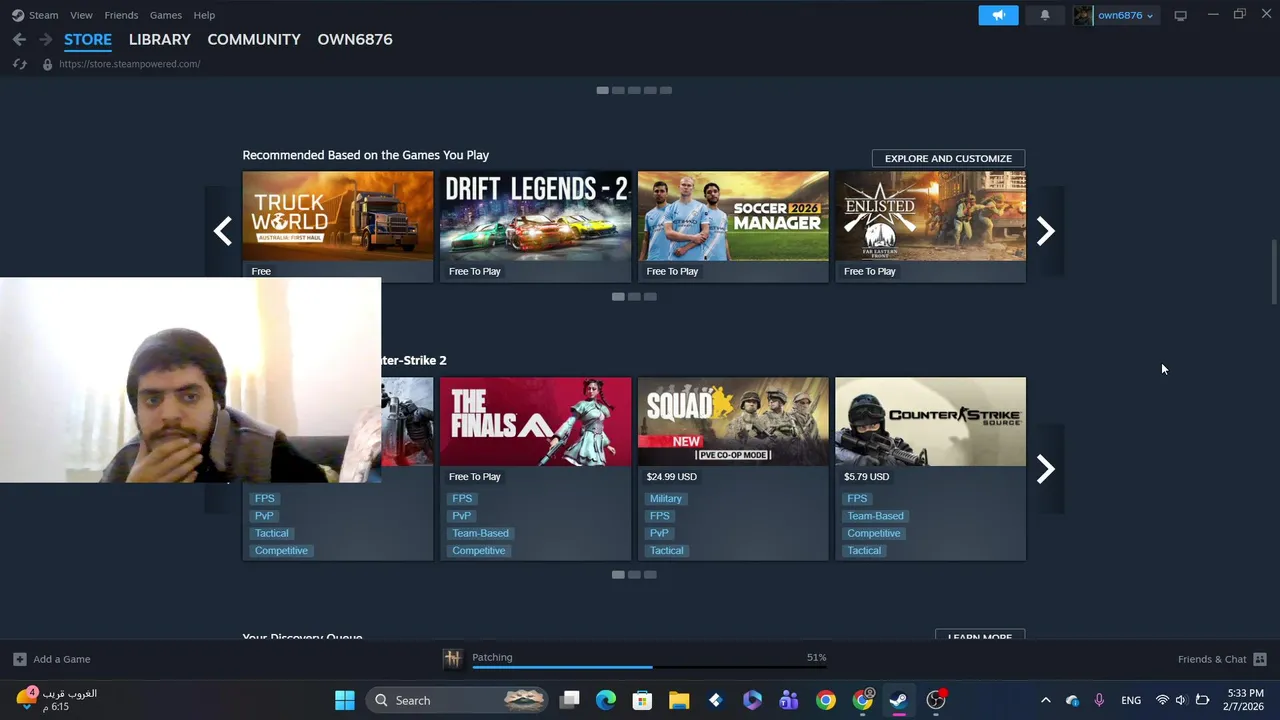Open the View menu

[x=81, y=15]
